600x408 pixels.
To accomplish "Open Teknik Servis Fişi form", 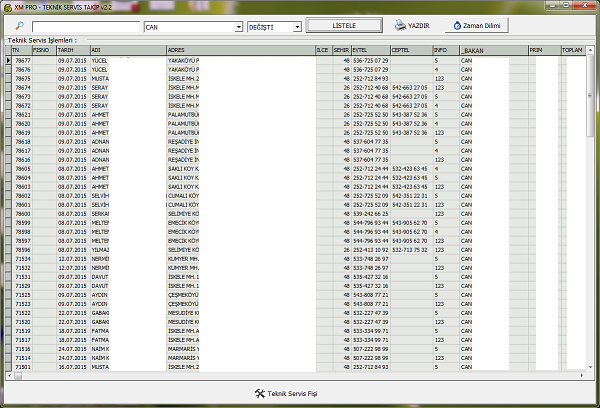I will [x=290, y=392].
